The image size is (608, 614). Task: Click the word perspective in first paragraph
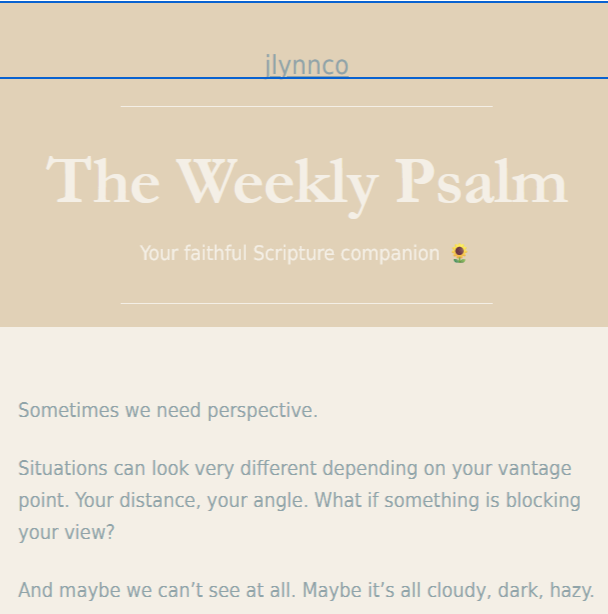pyautogui.click(x=262, y=412)
